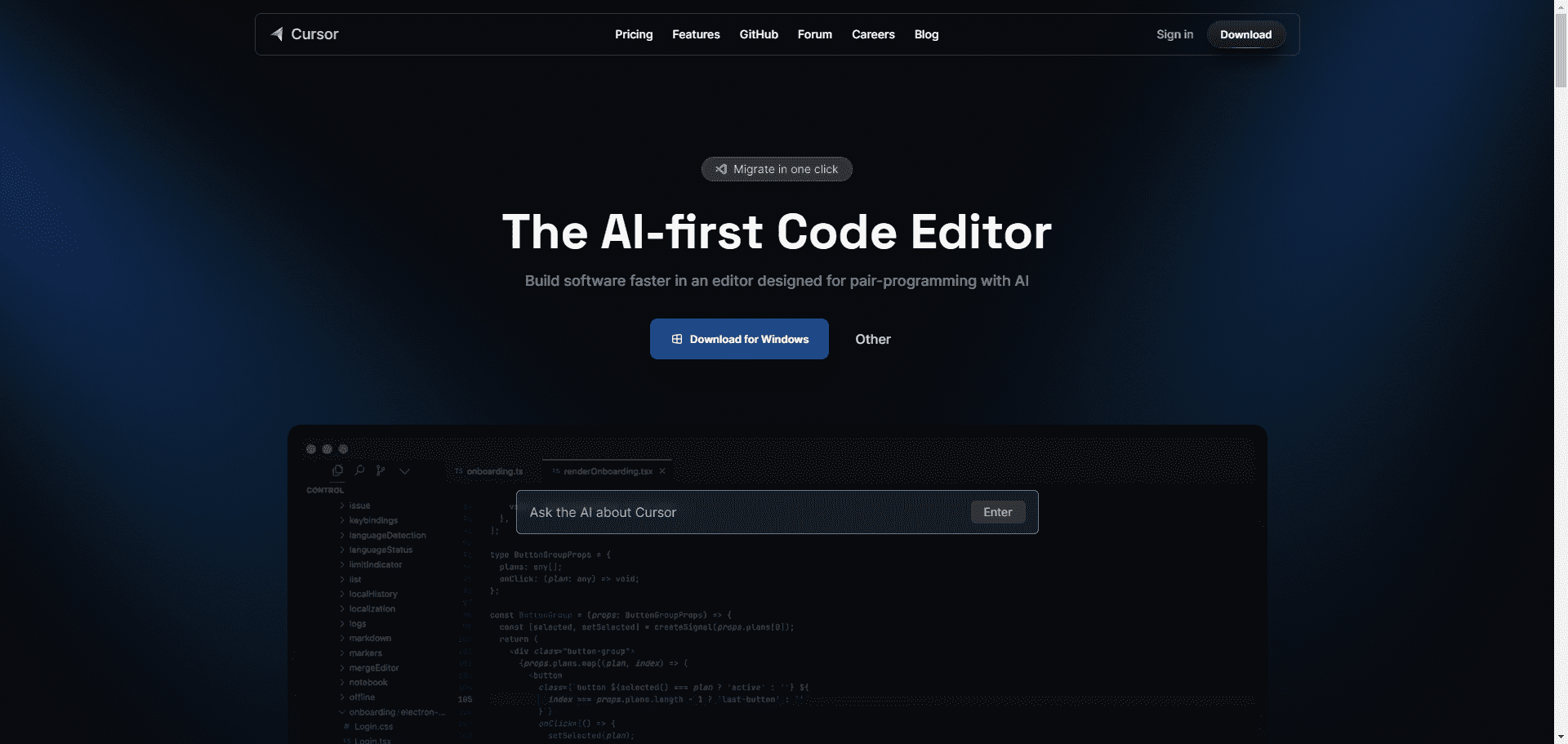
Task: Expand the notebook folder
Action: (363, 682)
